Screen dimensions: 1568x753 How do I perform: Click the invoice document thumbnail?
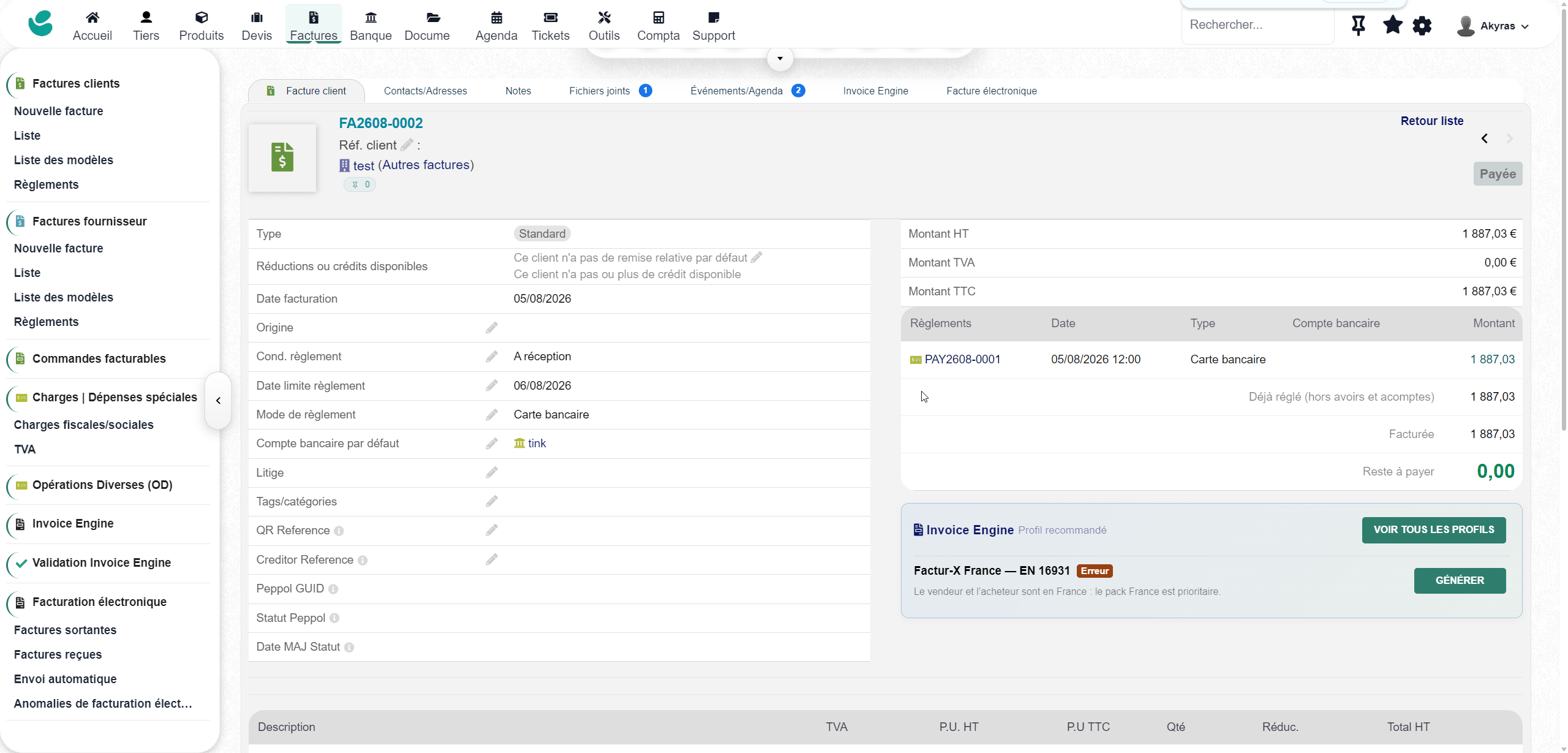282,157
